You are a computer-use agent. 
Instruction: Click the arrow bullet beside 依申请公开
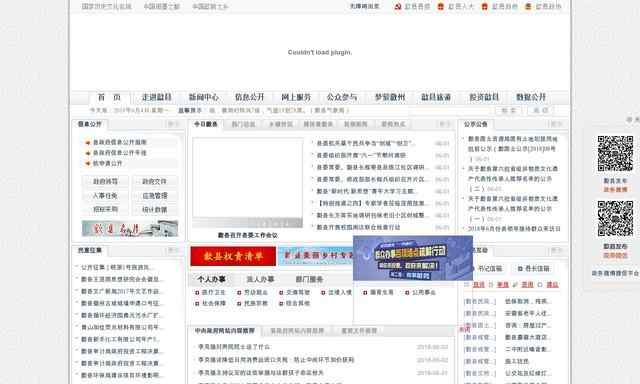(x=87, y=164)
